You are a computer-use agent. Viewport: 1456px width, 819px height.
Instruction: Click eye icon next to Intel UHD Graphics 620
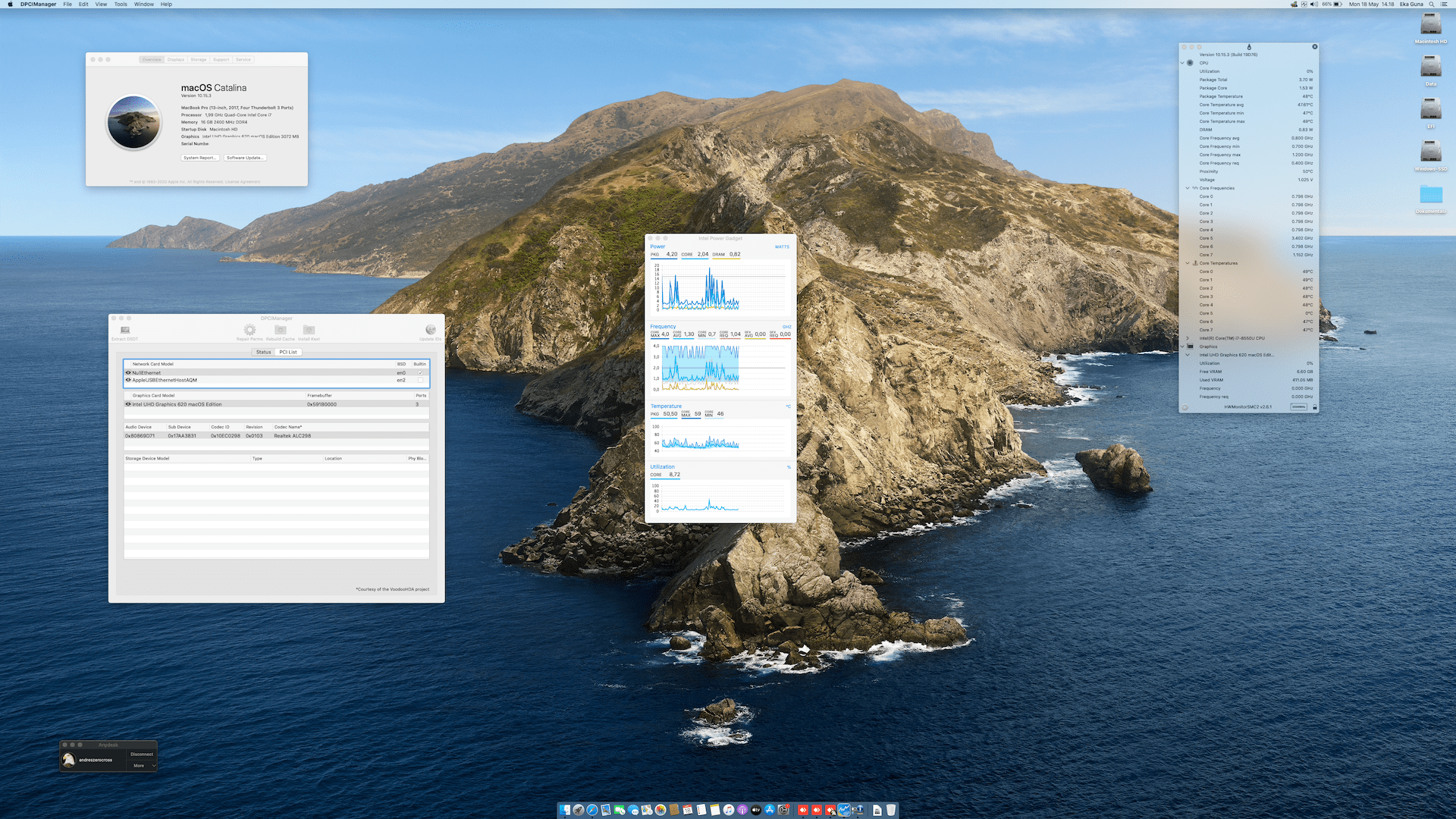128,404
